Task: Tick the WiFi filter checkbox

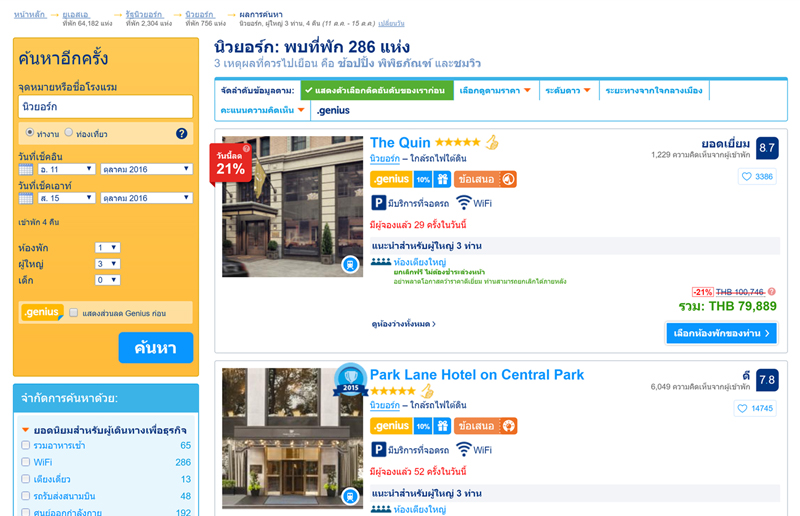Action: [26, 462]
